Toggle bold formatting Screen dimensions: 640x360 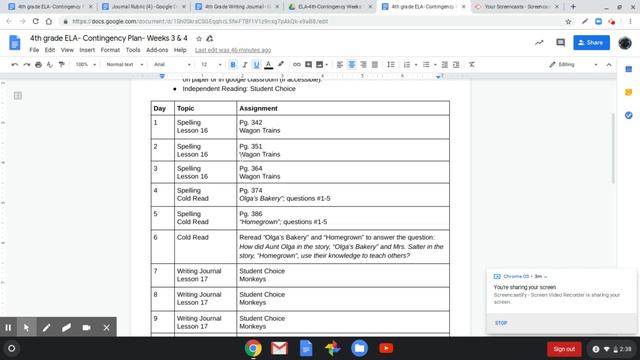tap(233, 64)
